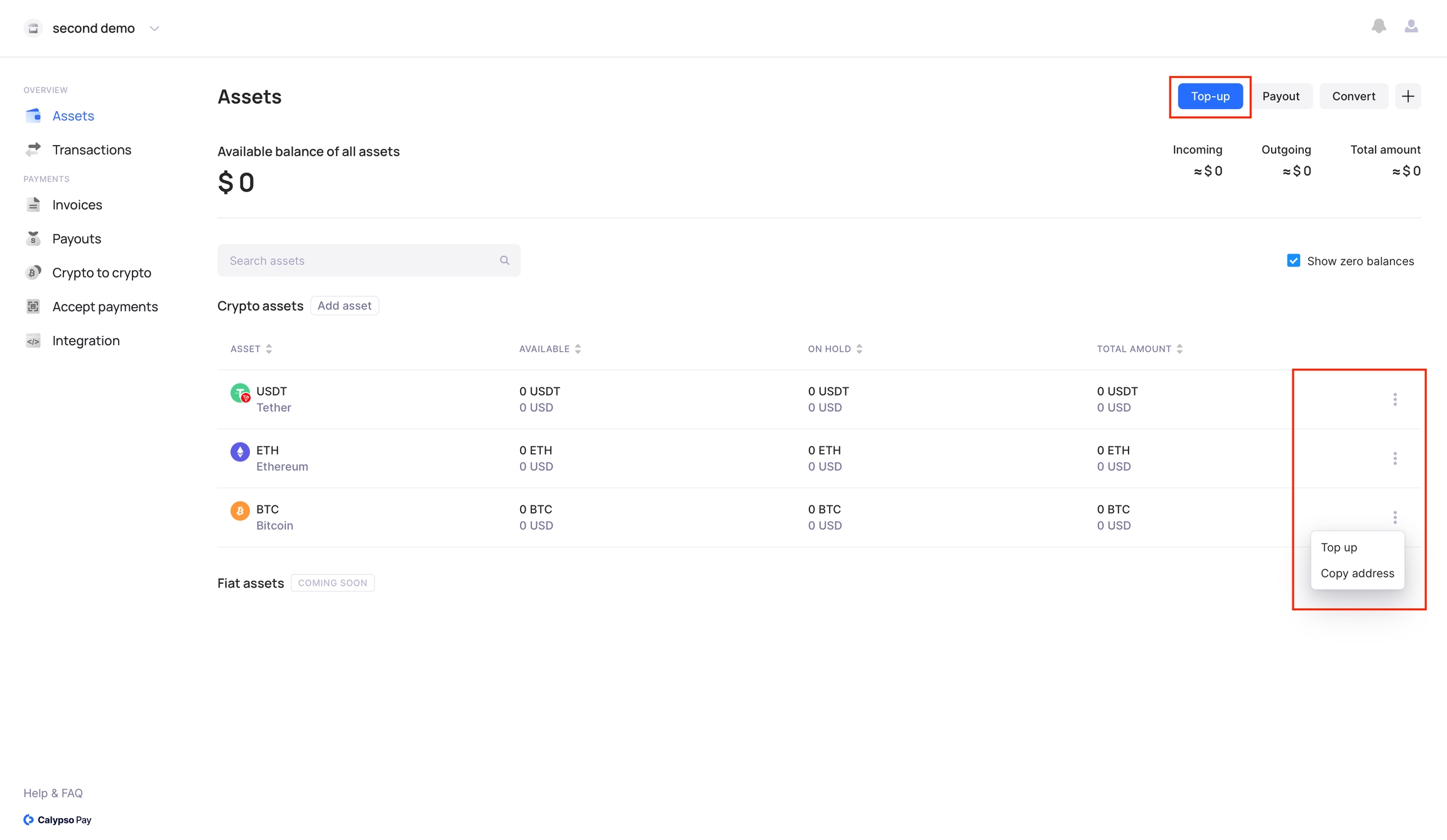
Task: Click the plus icon beside Convert
Action: (x=1407, y=96)
